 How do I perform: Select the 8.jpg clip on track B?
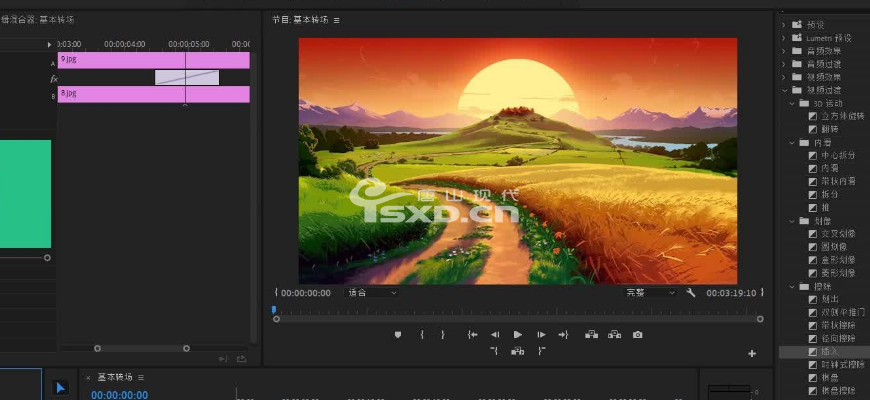[x=154, y=94]
